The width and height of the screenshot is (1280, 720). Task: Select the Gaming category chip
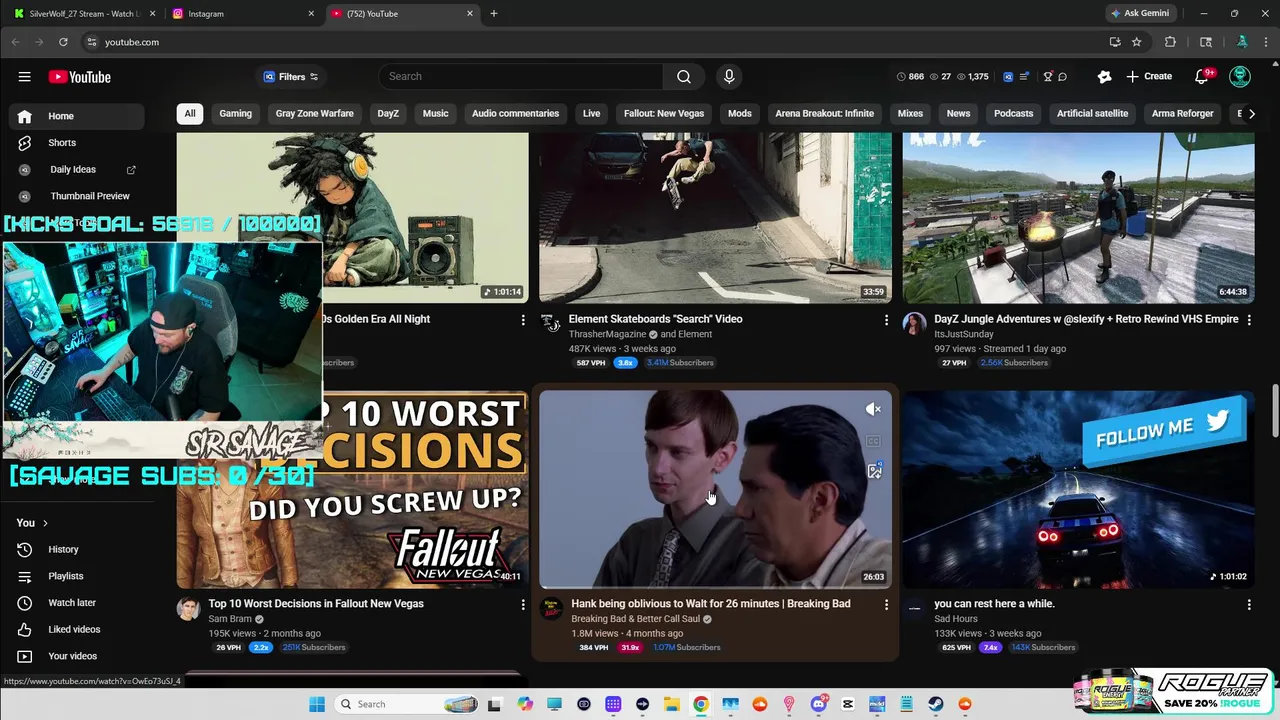tap(236, 113)
